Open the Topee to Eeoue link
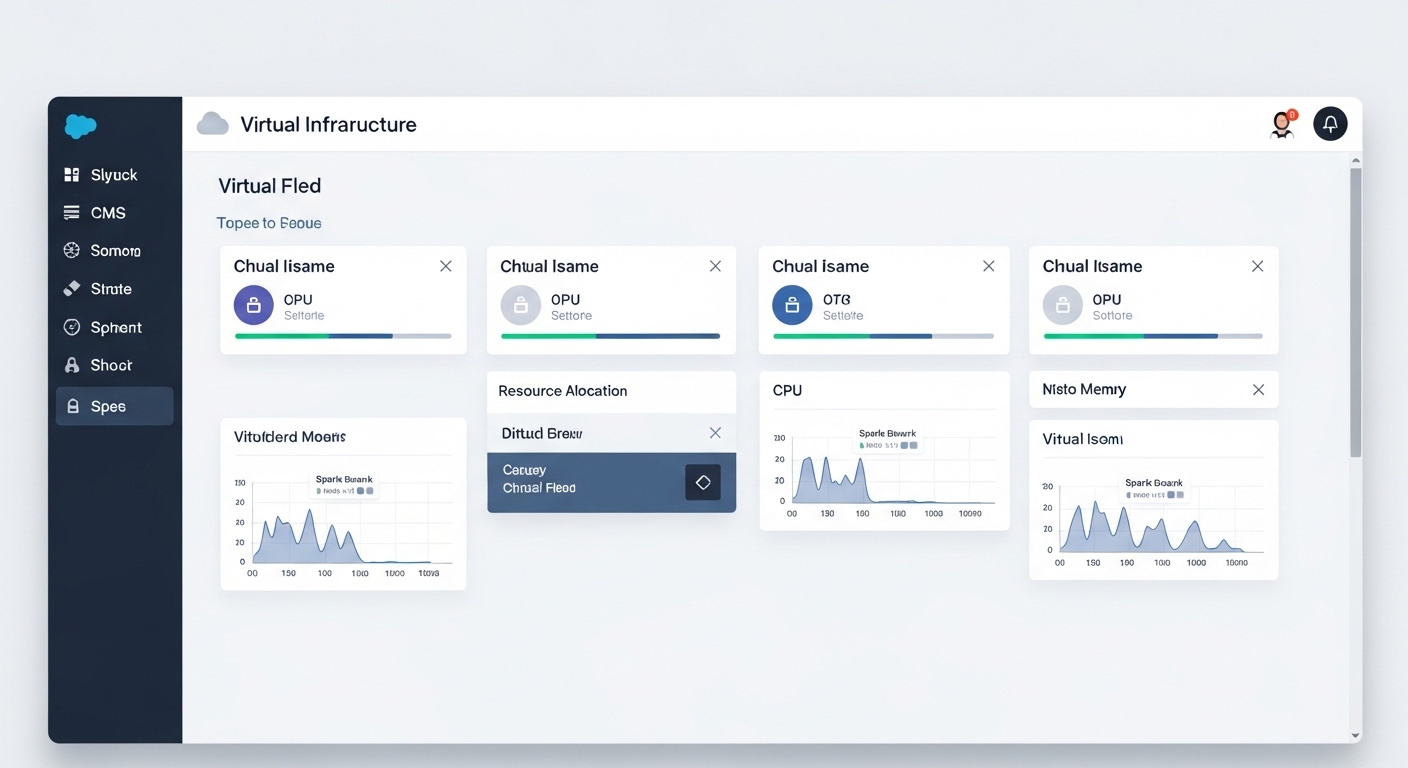This screenshot has width=1408, height=768. click(269, 222)
